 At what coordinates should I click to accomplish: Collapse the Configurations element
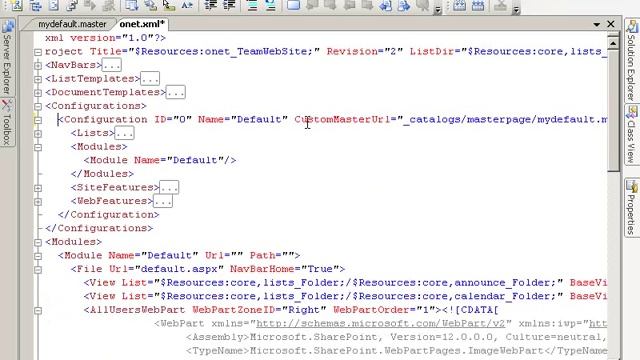[x=38, y=107]
